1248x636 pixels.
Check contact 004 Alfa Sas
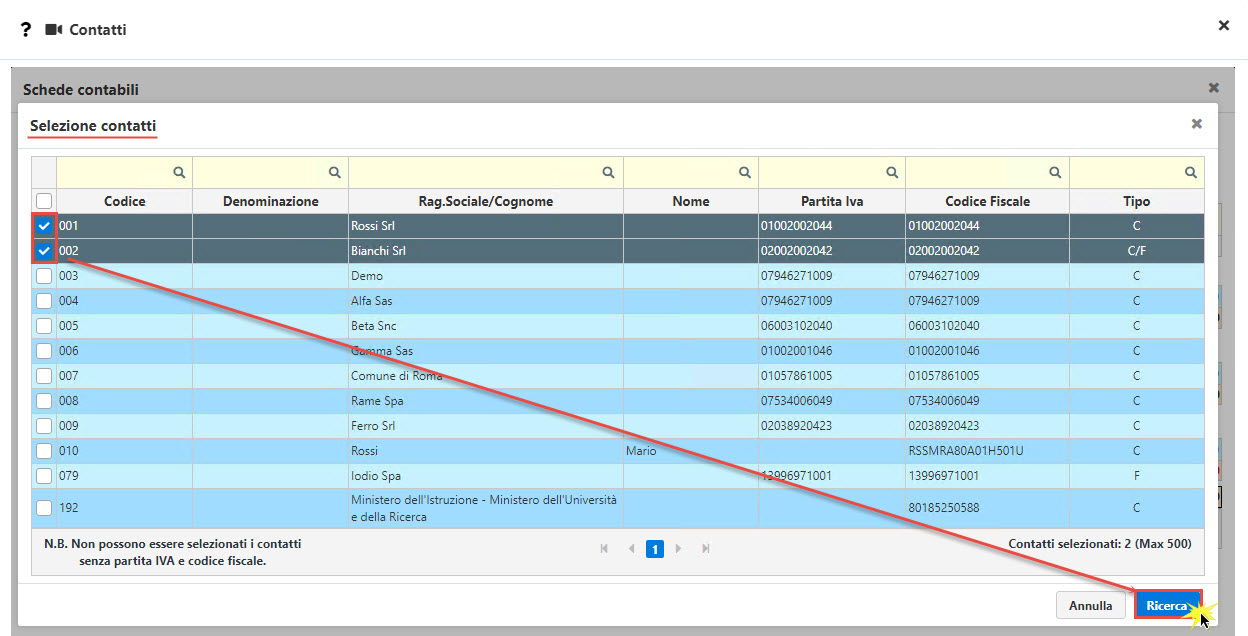tap(44, 301)
